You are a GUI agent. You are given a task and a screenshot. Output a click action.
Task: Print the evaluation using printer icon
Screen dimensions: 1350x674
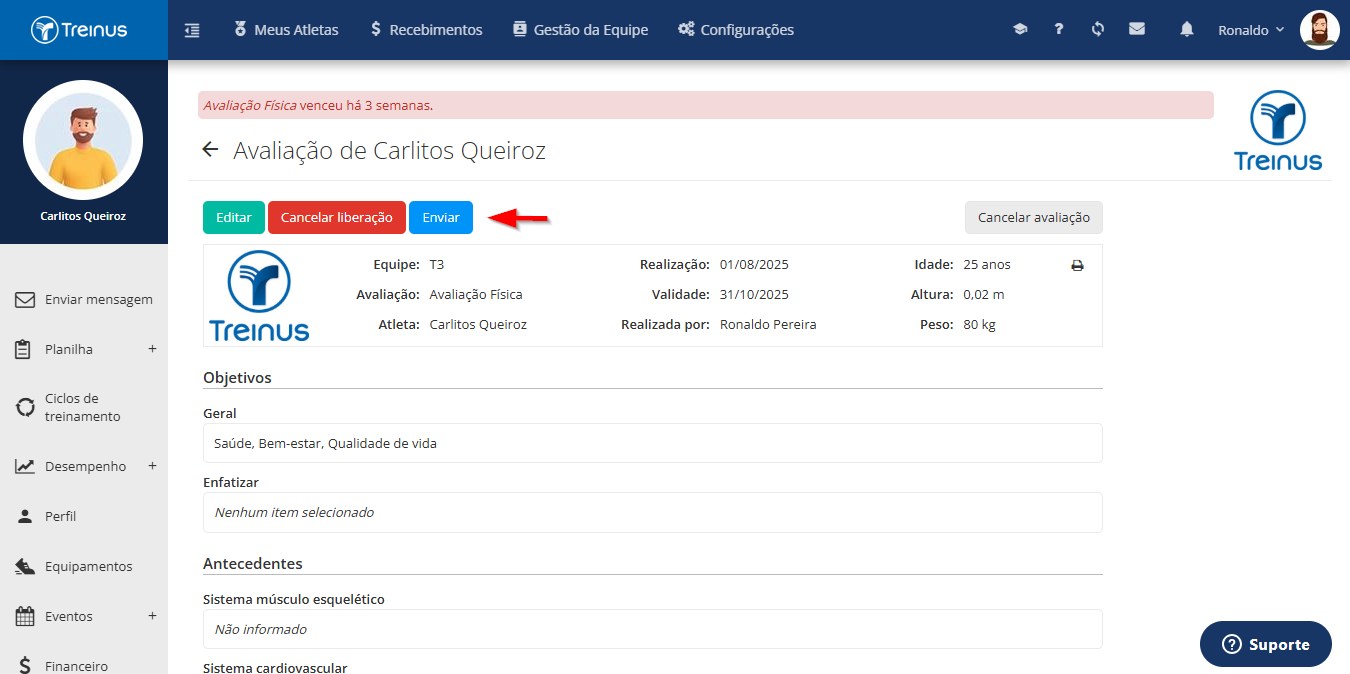pos(1077,266)
